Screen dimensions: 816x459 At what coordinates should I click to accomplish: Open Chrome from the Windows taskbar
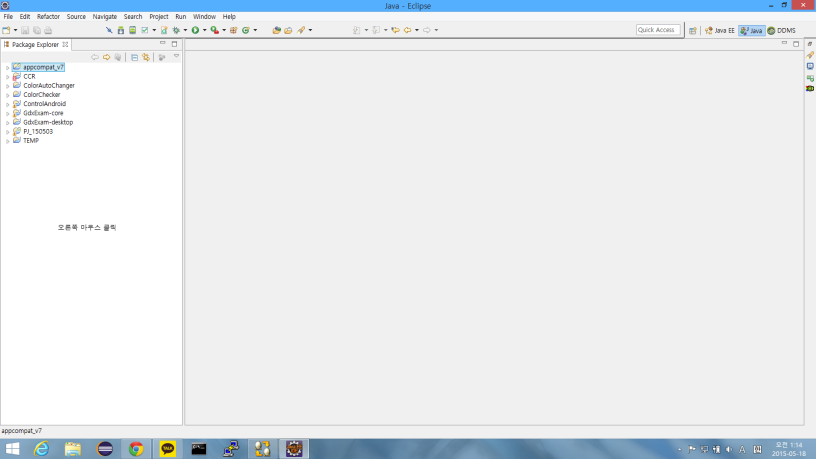(x=136, y=449)
